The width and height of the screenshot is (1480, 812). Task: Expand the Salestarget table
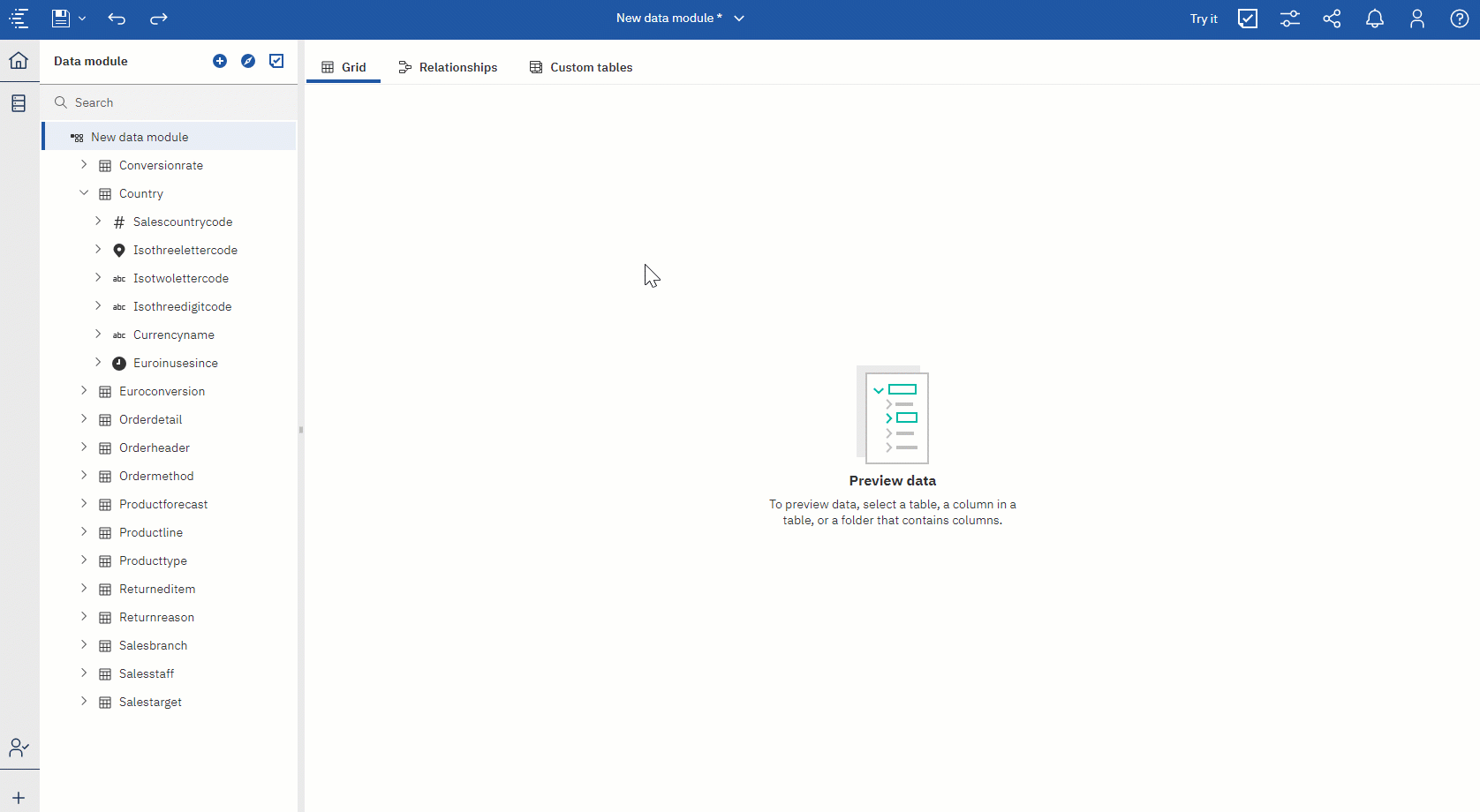point(84,702)
